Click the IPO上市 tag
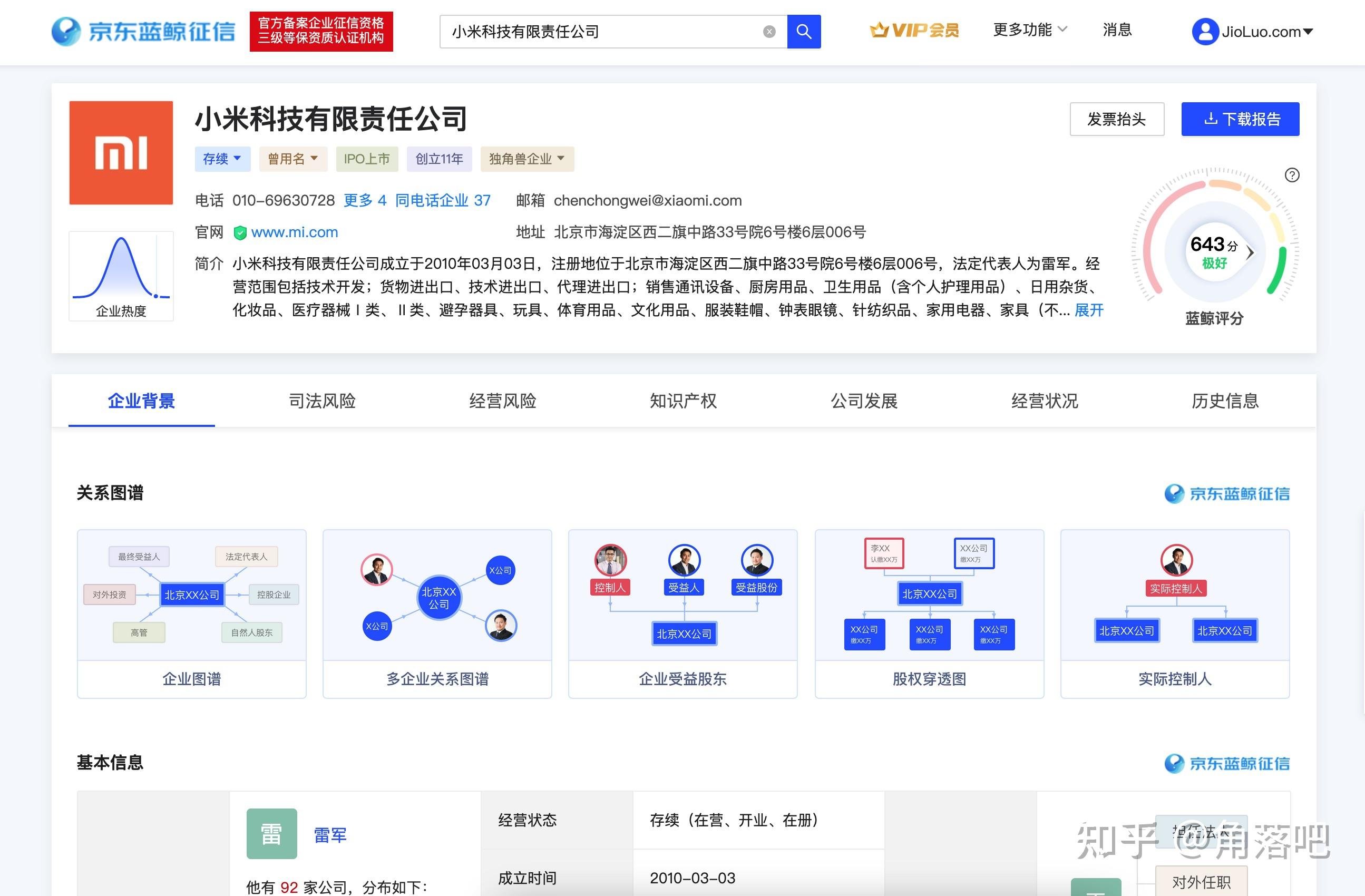Image resolution: width=1365 pixels, height=896 pixels. [x=367, y=159]
